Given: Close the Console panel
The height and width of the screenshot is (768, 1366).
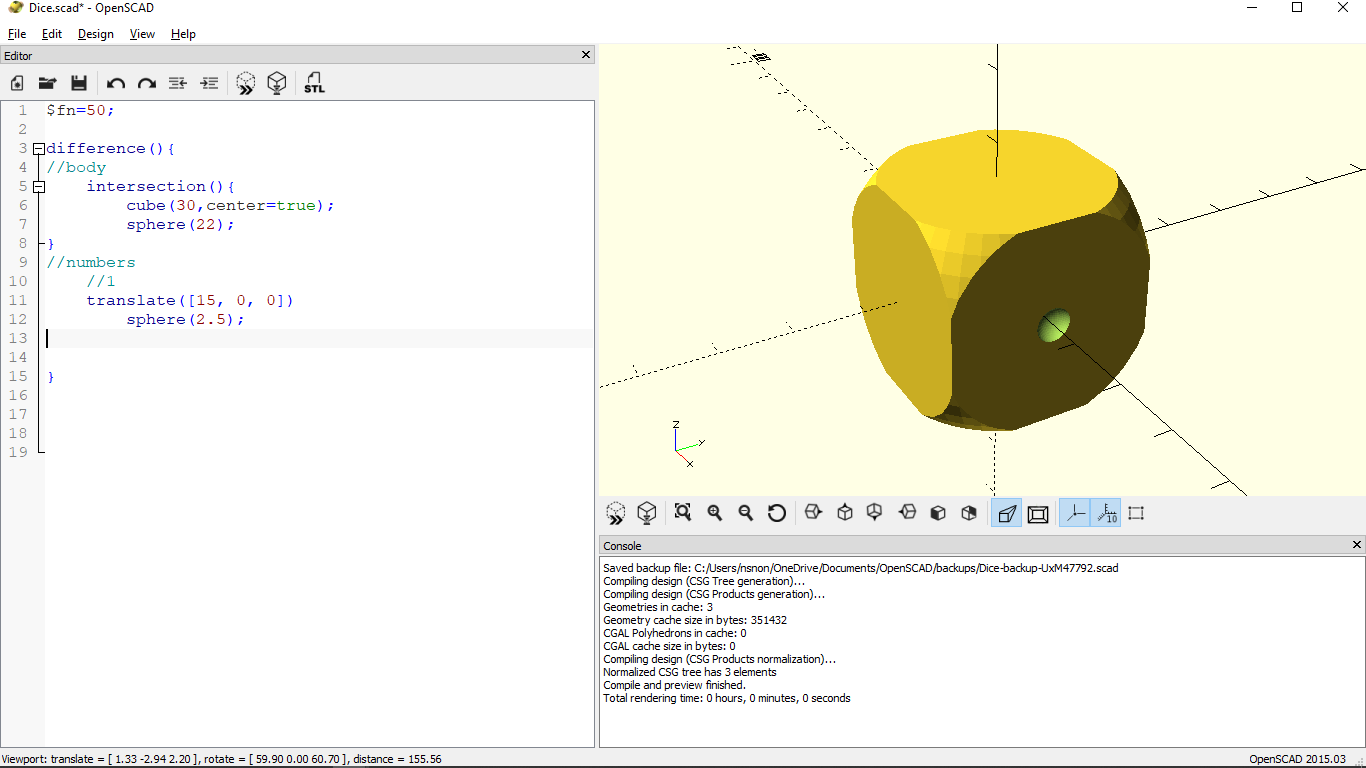Looking at the screenshot, I should point(1357,545).
